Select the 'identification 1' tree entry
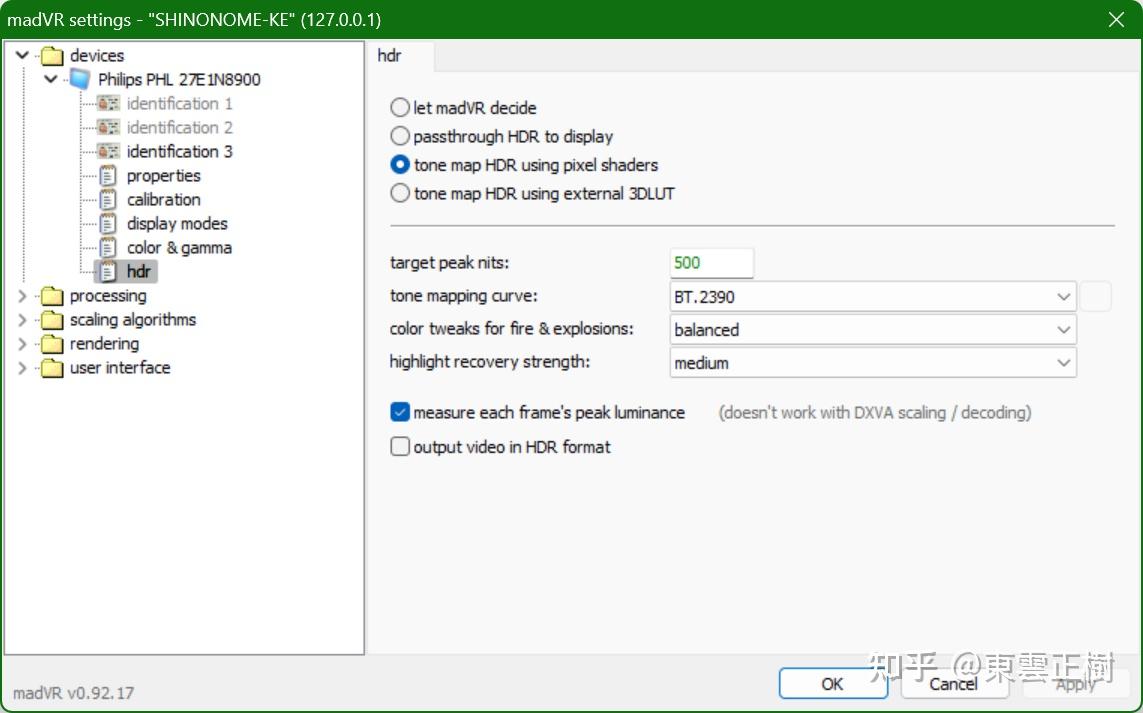Image resolution: width=1143 pixels, height=713 pixels. 179,104
